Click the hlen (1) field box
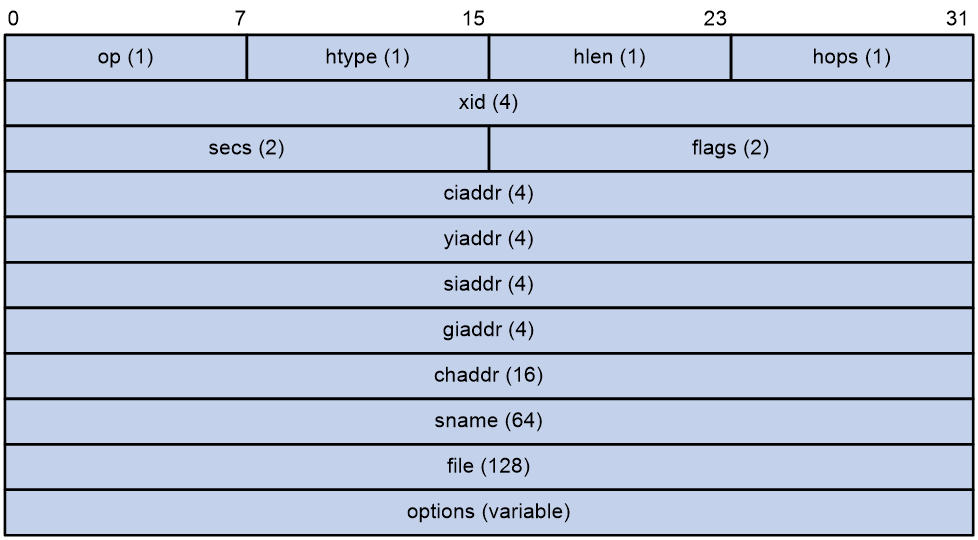The width and height of the screenshot is (978, 540). (x=610, y=57)
